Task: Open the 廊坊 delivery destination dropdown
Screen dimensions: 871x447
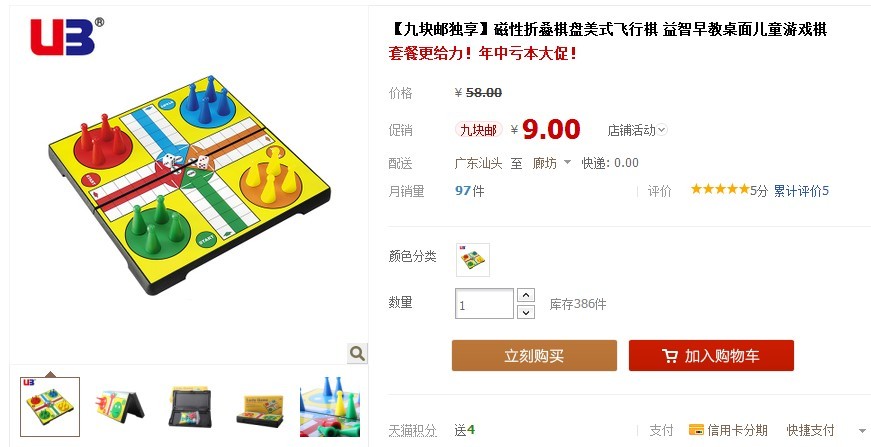Action: coord(552,163)
